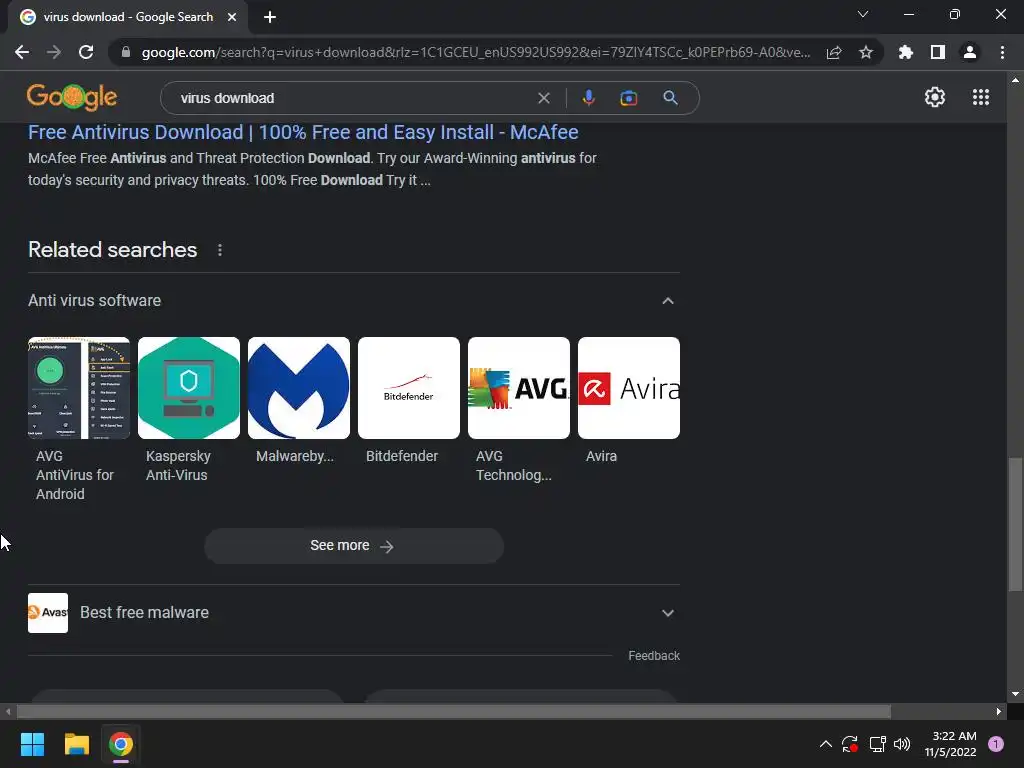Click the horizontal scrollbar thumb
Image resolution: width=1024 pixels, height=768 pixels.
(x=454, y=711)
